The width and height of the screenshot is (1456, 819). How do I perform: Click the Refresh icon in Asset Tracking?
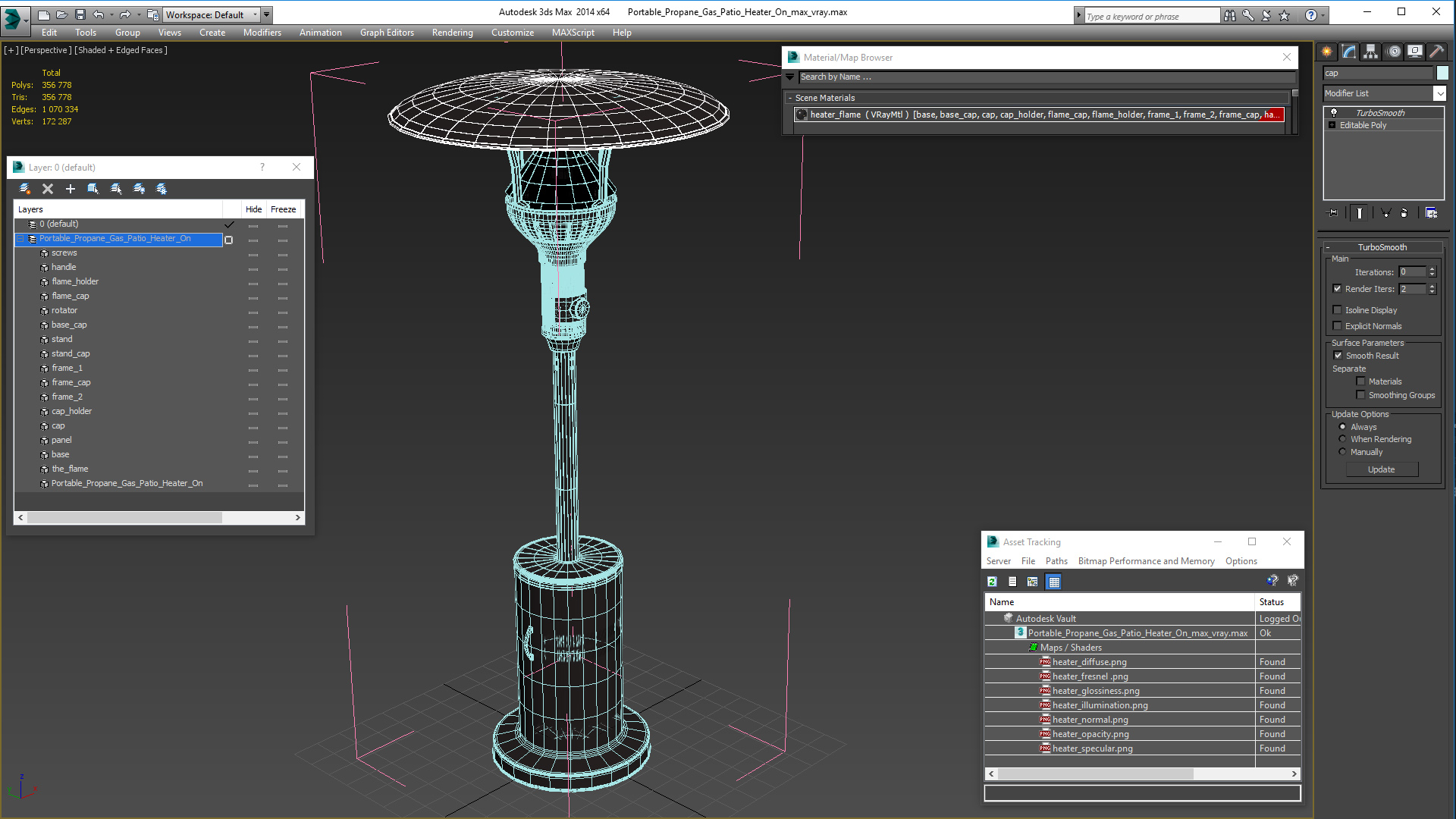point(992,582)
